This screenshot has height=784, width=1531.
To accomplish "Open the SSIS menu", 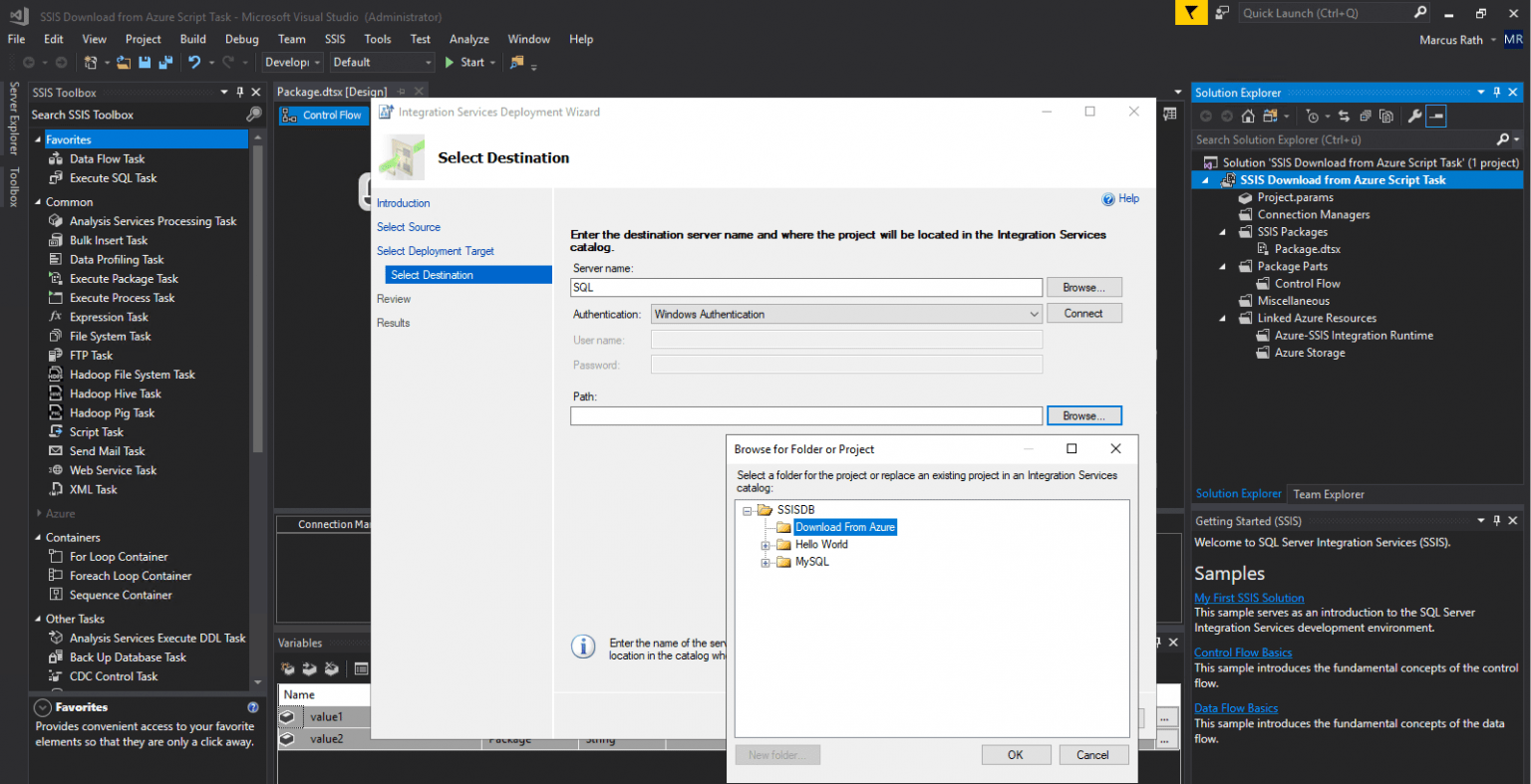I will pyautogui.click(x=335, y=39).
